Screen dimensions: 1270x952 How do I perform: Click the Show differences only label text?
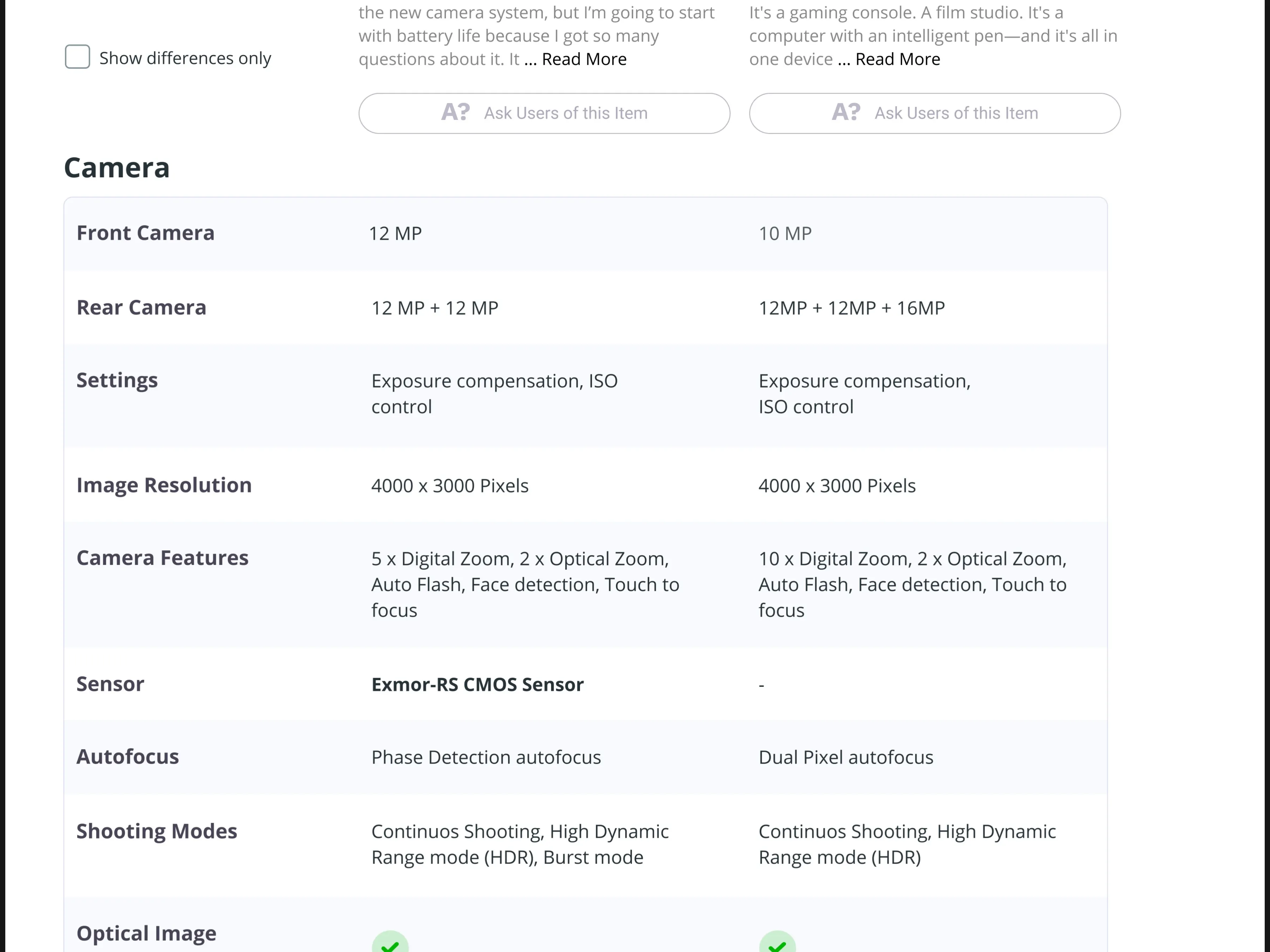pyautogui.click(x=185, y=58)
